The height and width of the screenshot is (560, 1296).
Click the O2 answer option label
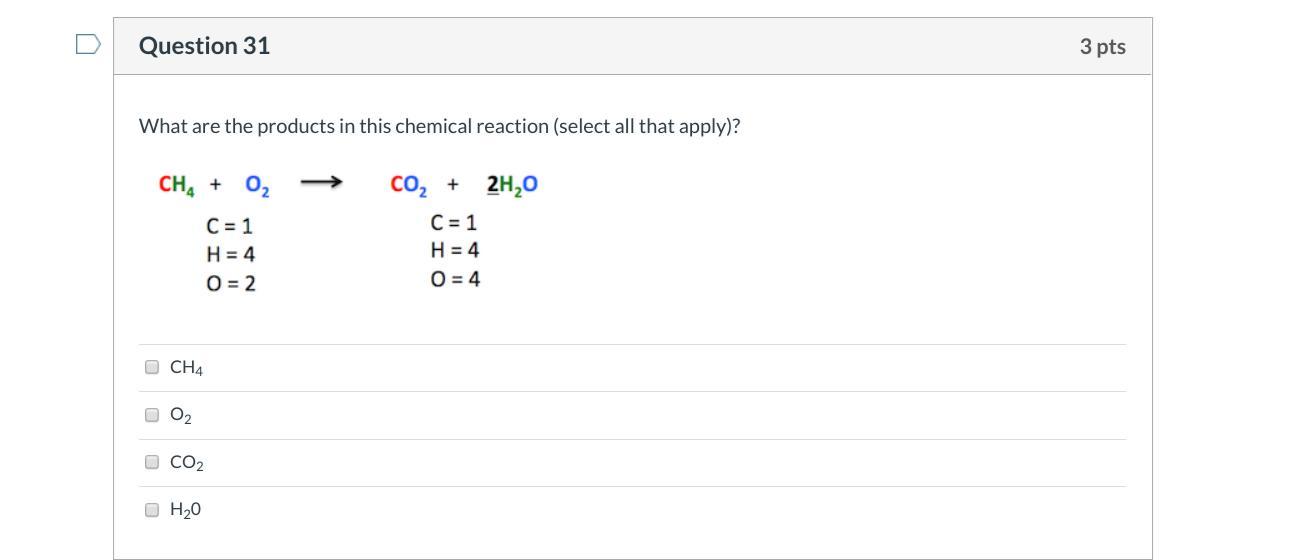pyautogui.click(x=181, y=415)
